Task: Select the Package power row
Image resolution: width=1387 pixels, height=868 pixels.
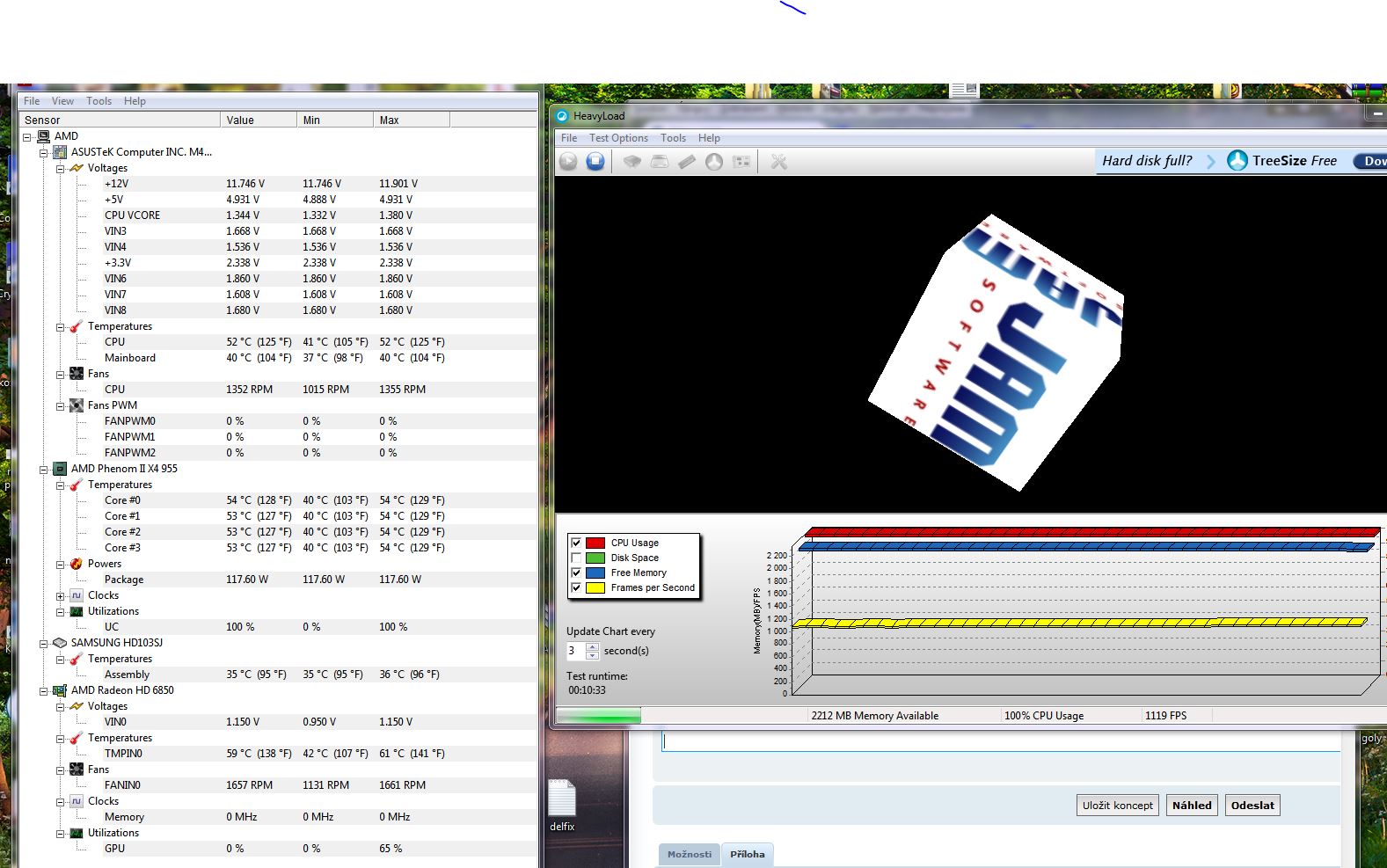Action: [278, 580]
